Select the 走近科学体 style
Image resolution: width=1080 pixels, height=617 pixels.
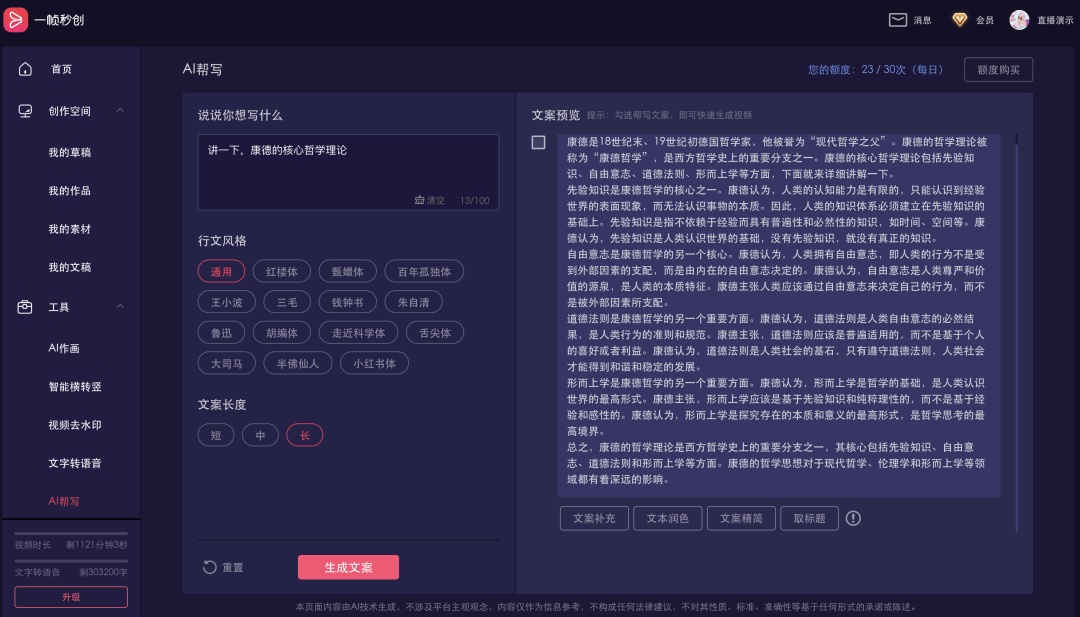coord(358,333)
